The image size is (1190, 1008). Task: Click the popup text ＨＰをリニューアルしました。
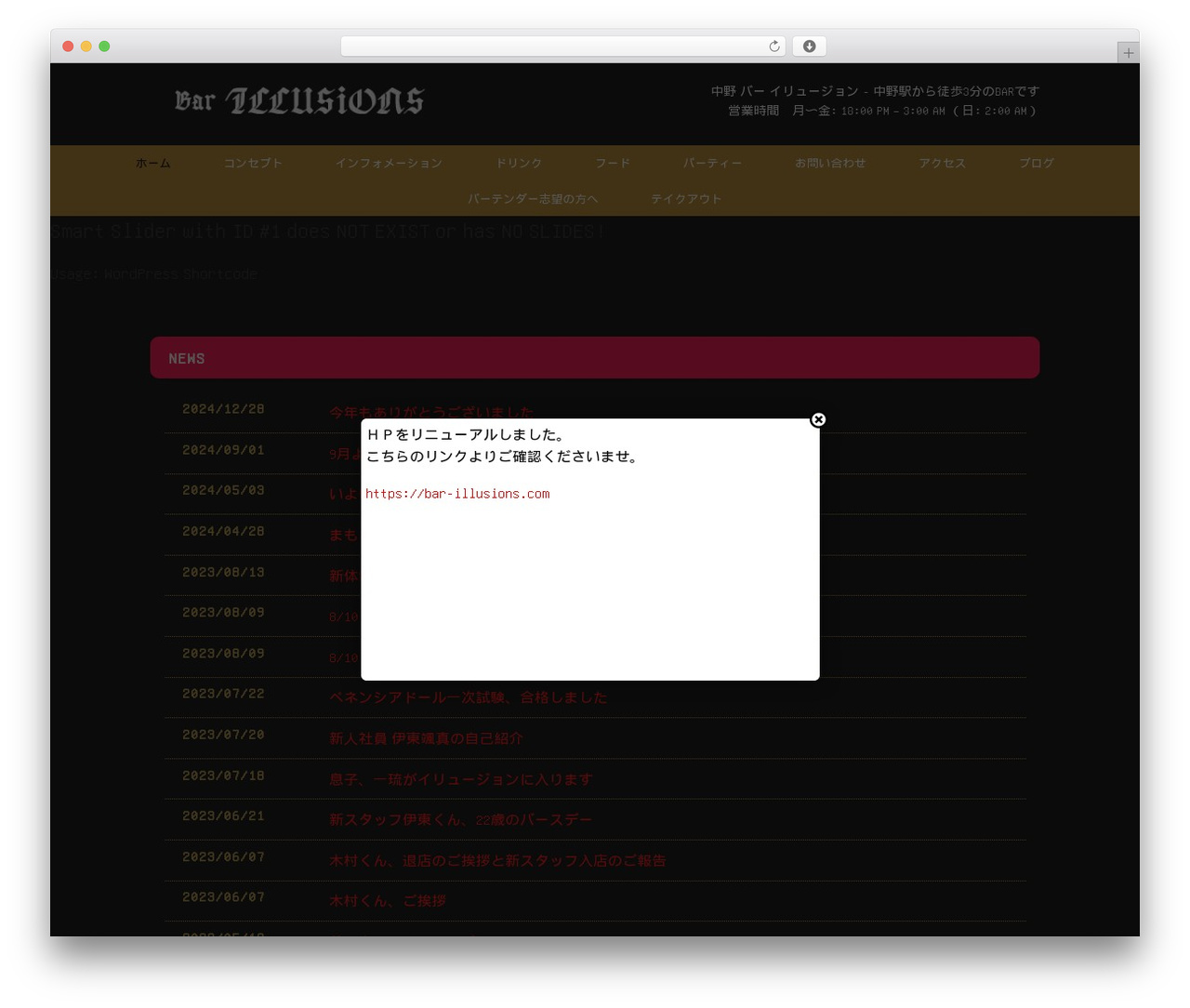466,434
